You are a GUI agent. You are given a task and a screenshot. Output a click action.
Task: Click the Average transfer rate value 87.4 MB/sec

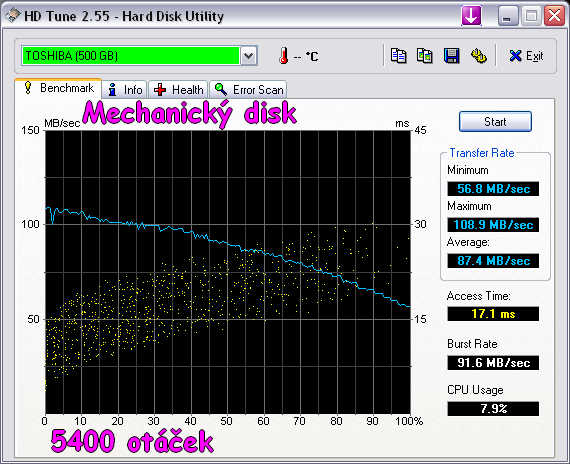pos(493,261)
